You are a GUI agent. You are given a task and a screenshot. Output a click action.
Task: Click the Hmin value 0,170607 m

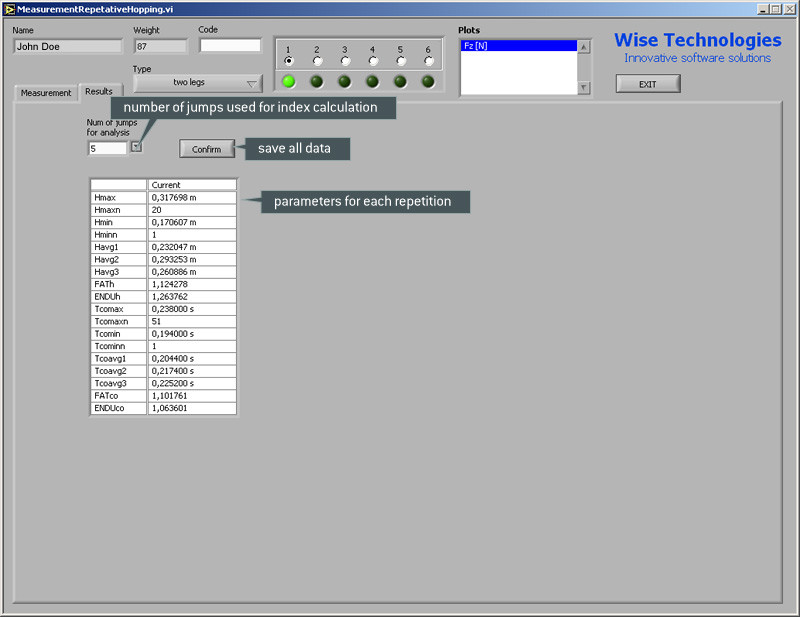(x=192, y=223)
